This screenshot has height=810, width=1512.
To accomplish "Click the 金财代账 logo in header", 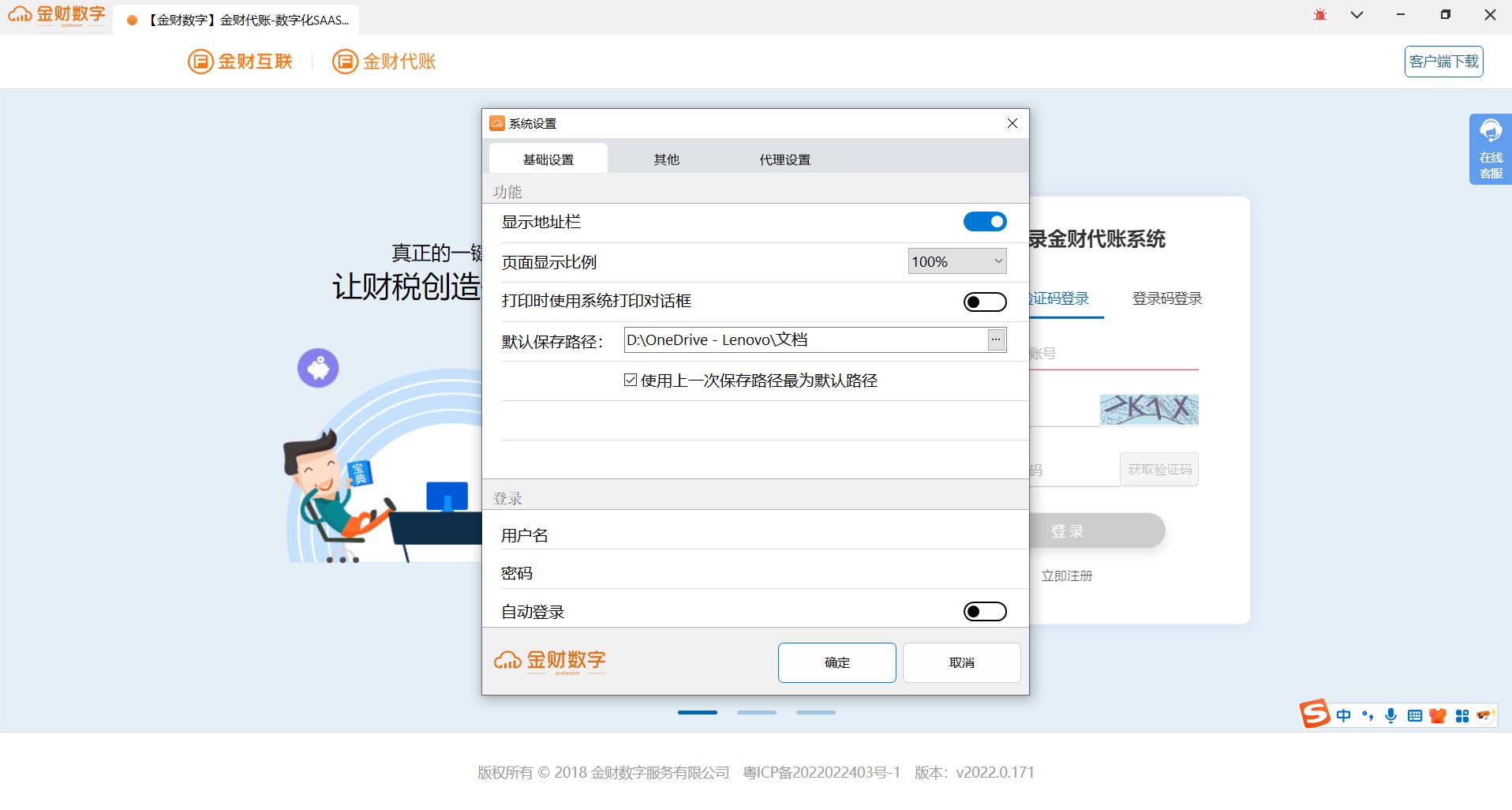I will (x=384, y=61).
